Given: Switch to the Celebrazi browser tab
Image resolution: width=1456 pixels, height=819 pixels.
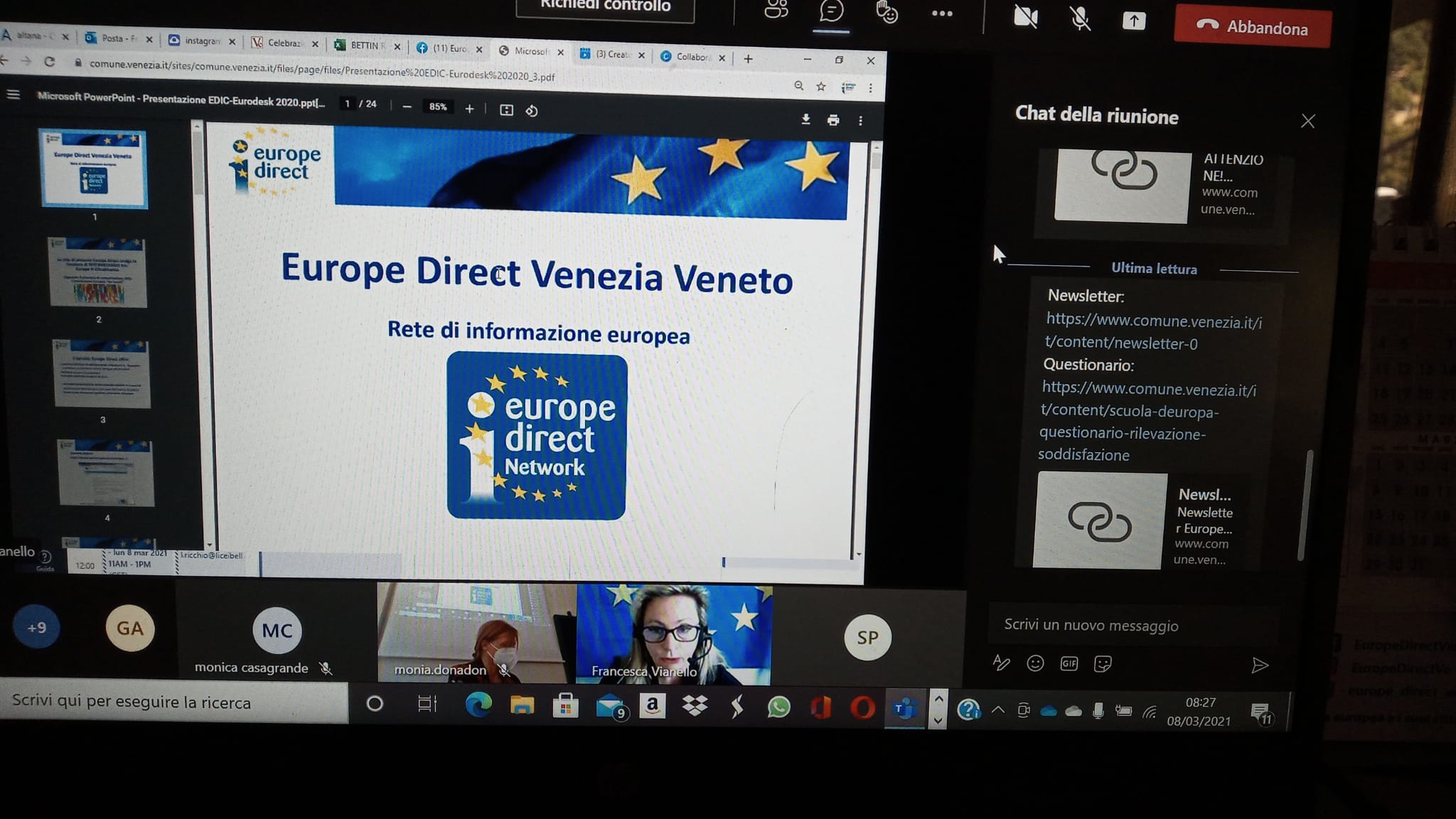Looking at the screenshot, I should pos(284,43).
